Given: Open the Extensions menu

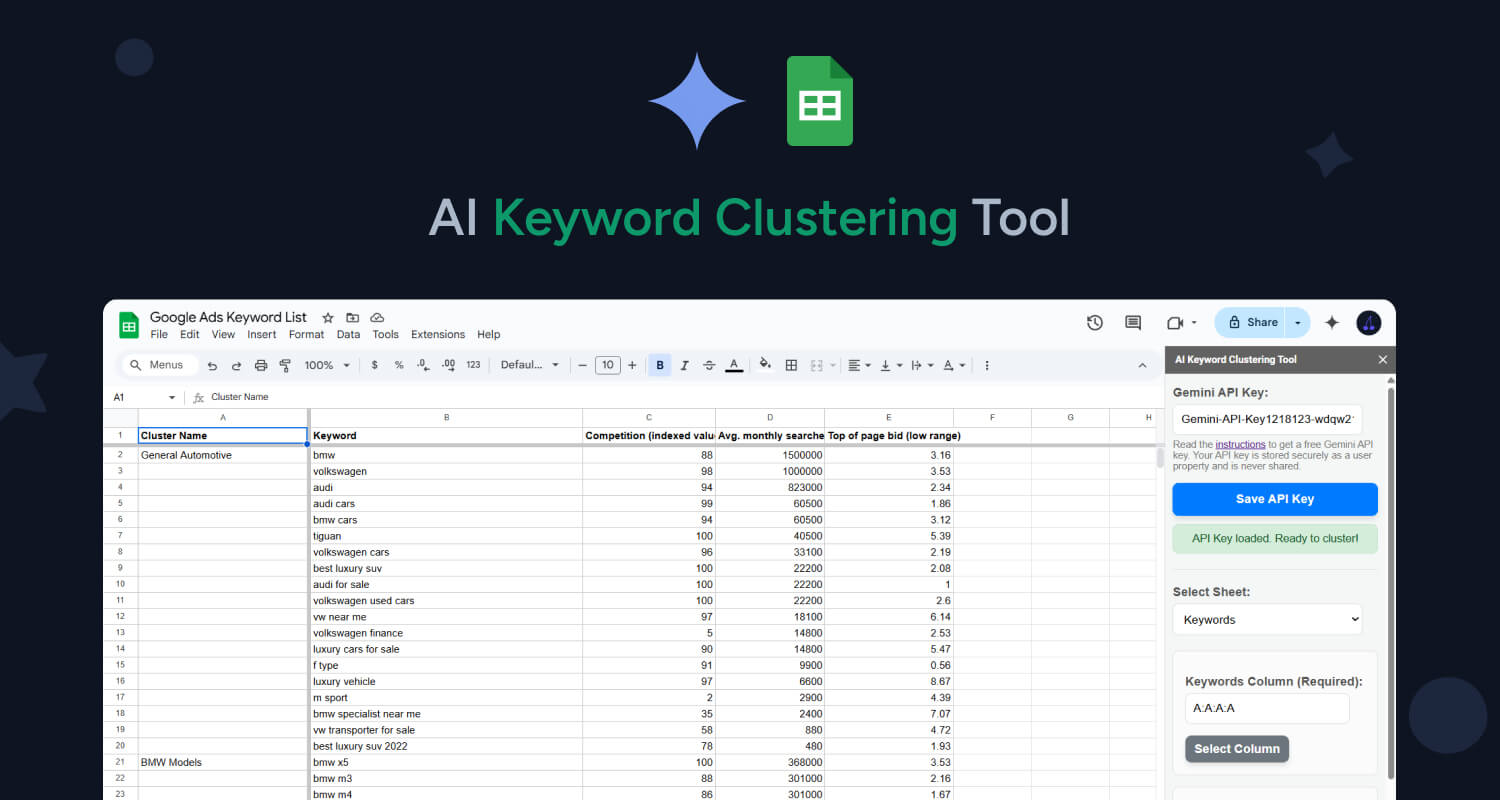Looking at the screenshot, I should click(x=438, y=335).
